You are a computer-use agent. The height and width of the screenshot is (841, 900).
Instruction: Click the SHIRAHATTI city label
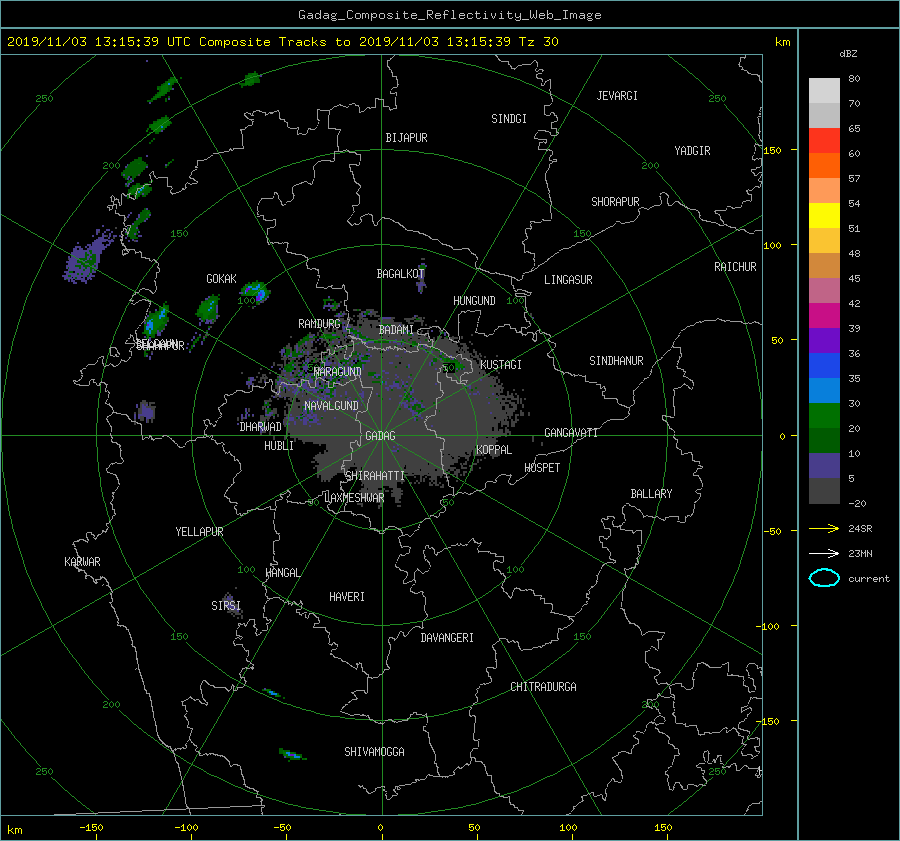[x=375, y=476]
